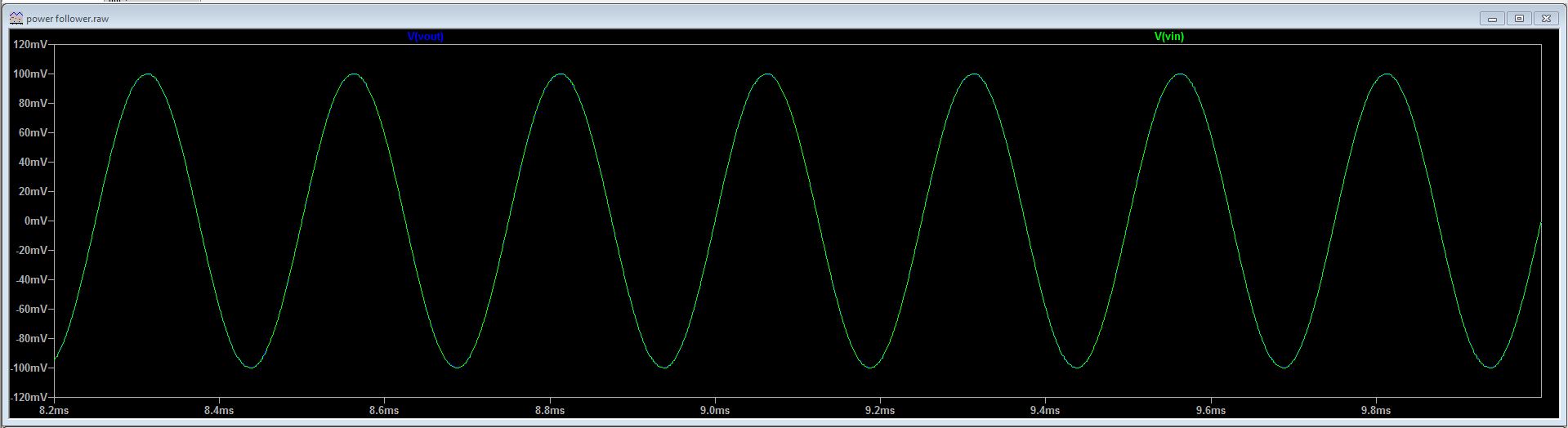Minimize the waveform plot window
This screenshot has width=1568, height=428.
click(x=1492, y=18)
